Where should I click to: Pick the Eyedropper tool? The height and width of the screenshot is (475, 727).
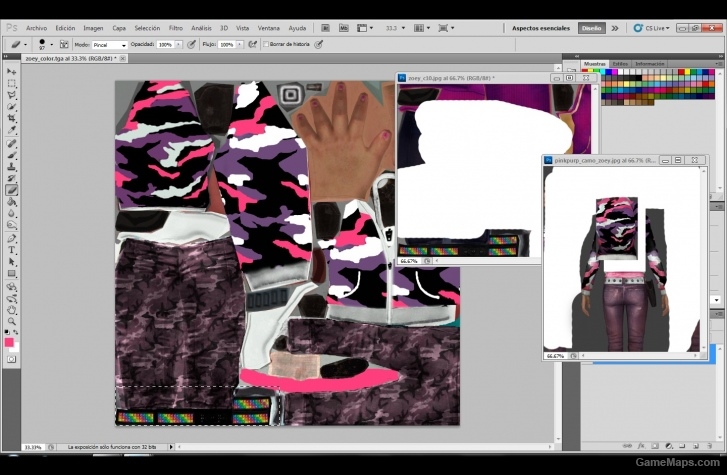point(11,130)
